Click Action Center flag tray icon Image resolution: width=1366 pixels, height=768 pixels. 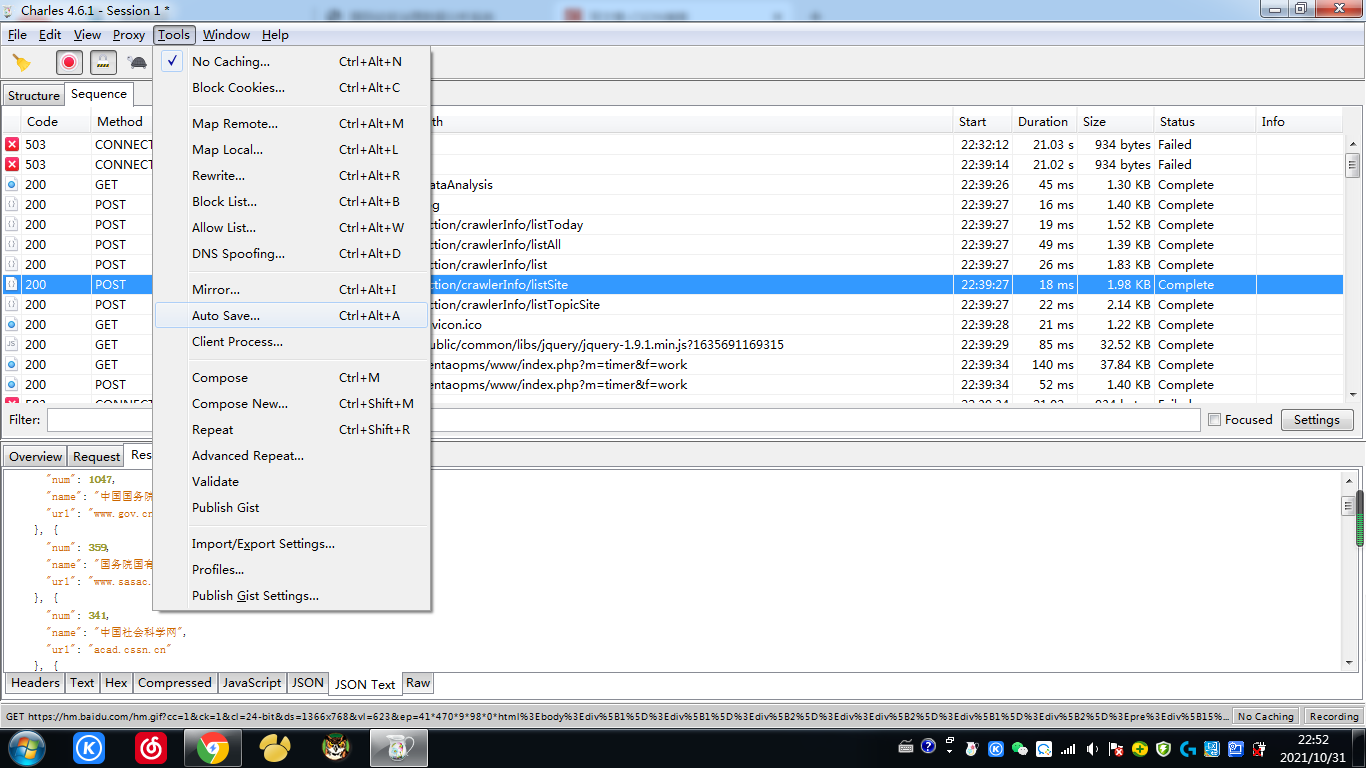pos(1116,748)
